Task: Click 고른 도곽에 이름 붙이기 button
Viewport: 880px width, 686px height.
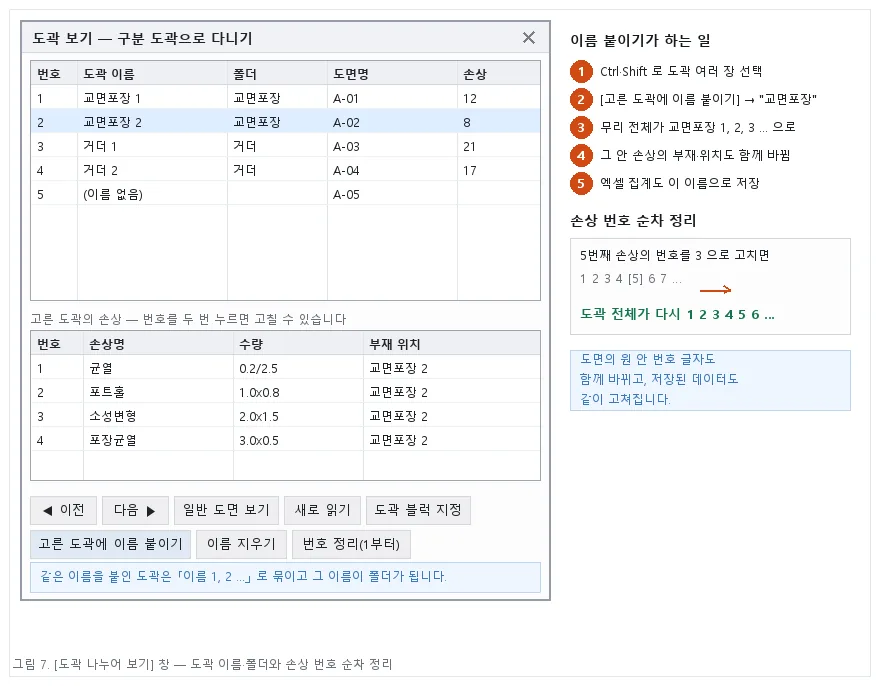Action: (x=111, y=544)
